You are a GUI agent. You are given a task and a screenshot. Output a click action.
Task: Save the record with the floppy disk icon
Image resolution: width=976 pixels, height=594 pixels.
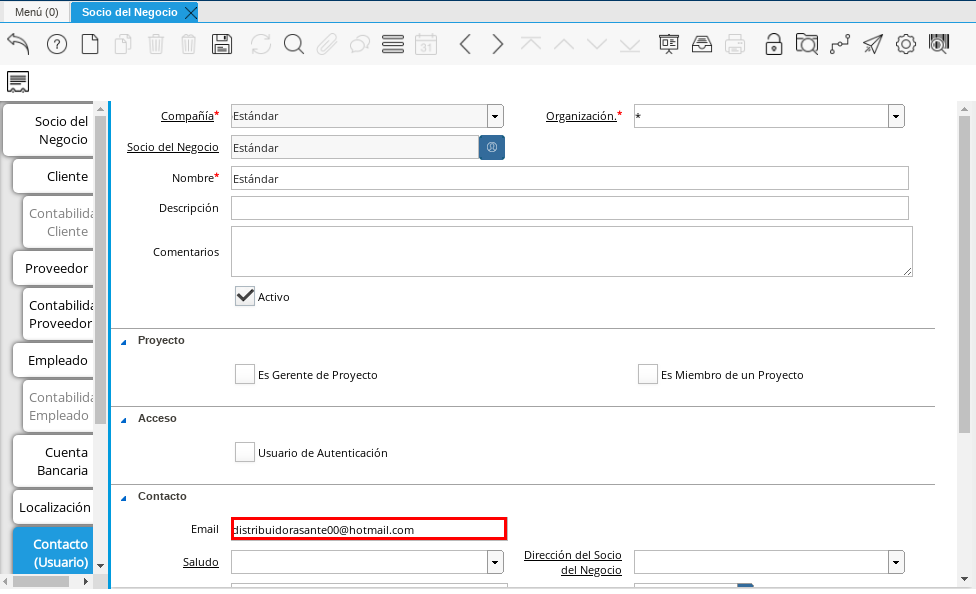click(x=222, y=44)
